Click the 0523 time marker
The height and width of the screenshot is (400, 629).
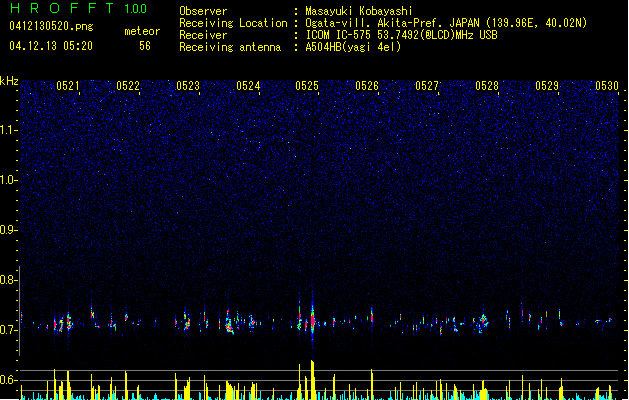coord(188,86)
